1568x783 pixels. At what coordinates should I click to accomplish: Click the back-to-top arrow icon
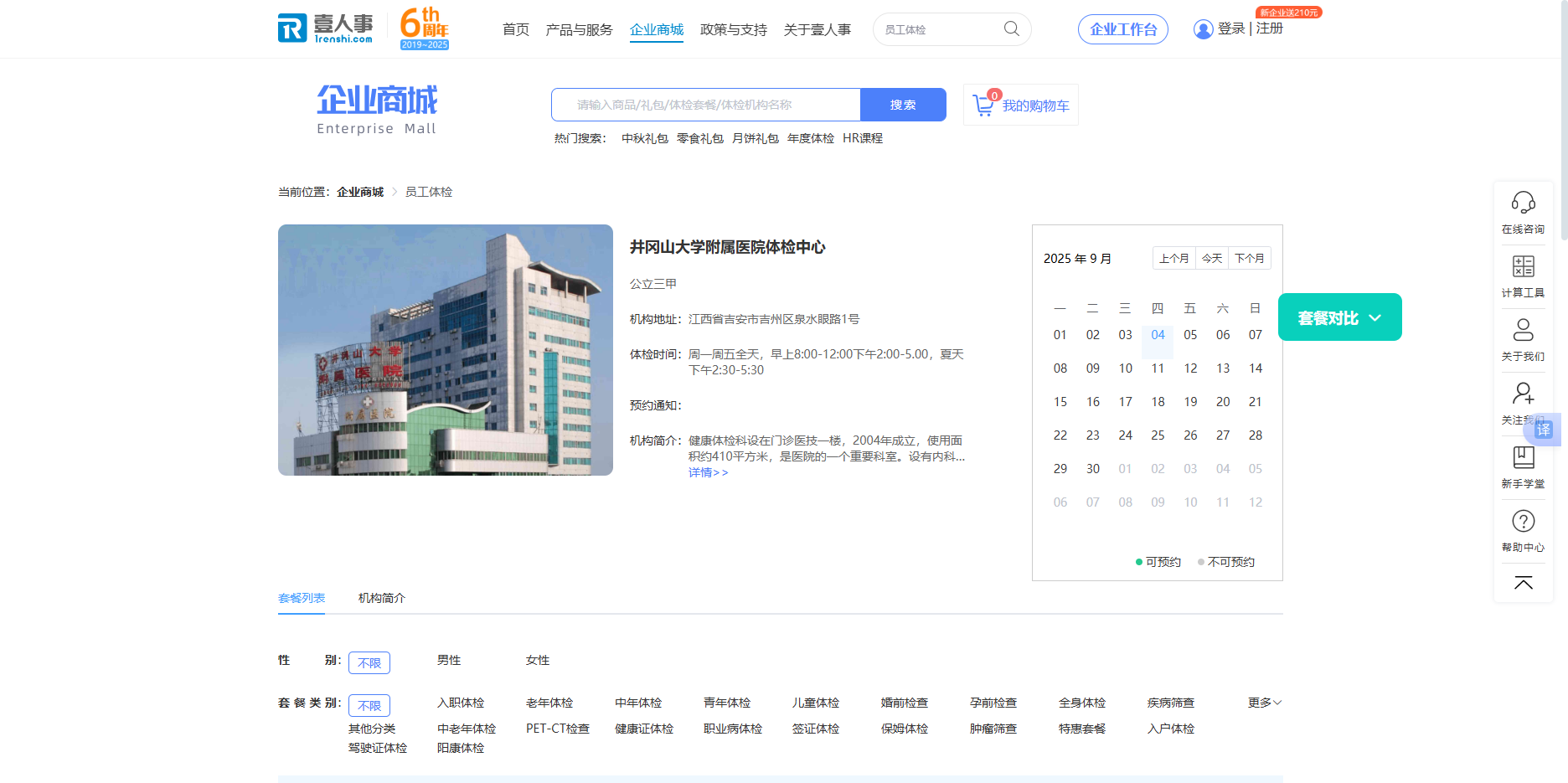point(1523,583)
